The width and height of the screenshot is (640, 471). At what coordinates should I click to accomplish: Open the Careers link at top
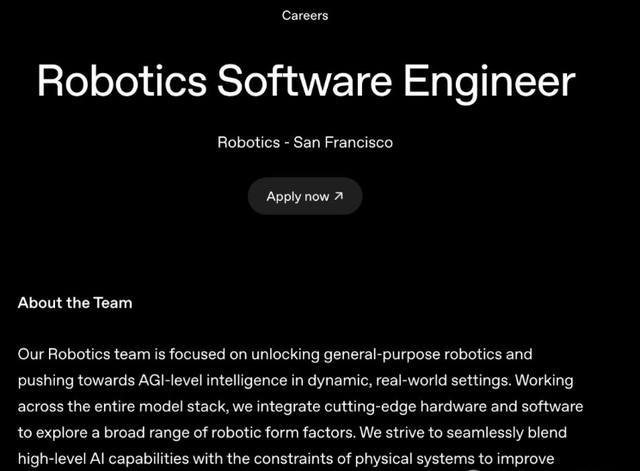(x=305, y=15)
